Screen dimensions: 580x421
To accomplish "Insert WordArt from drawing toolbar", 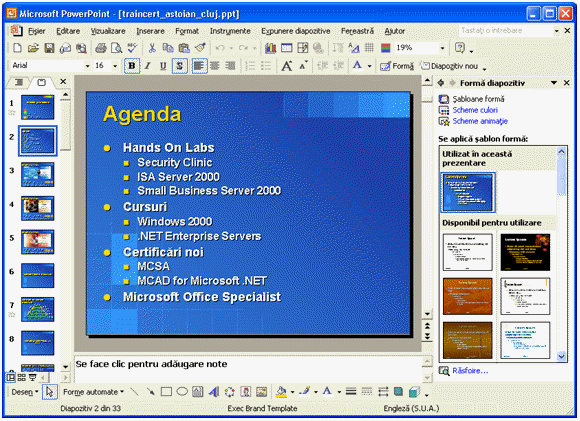I will pyautogui.click(x=214, y=391).
